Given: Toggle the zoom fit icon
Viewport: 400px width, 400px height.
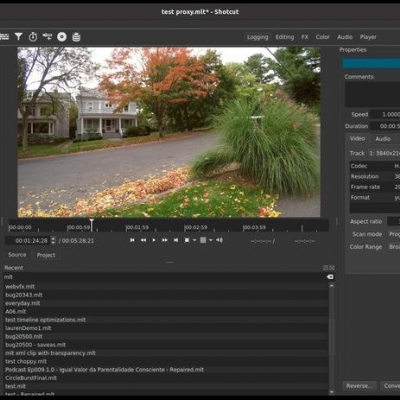Looking at the screenshot, I should 187,240.
